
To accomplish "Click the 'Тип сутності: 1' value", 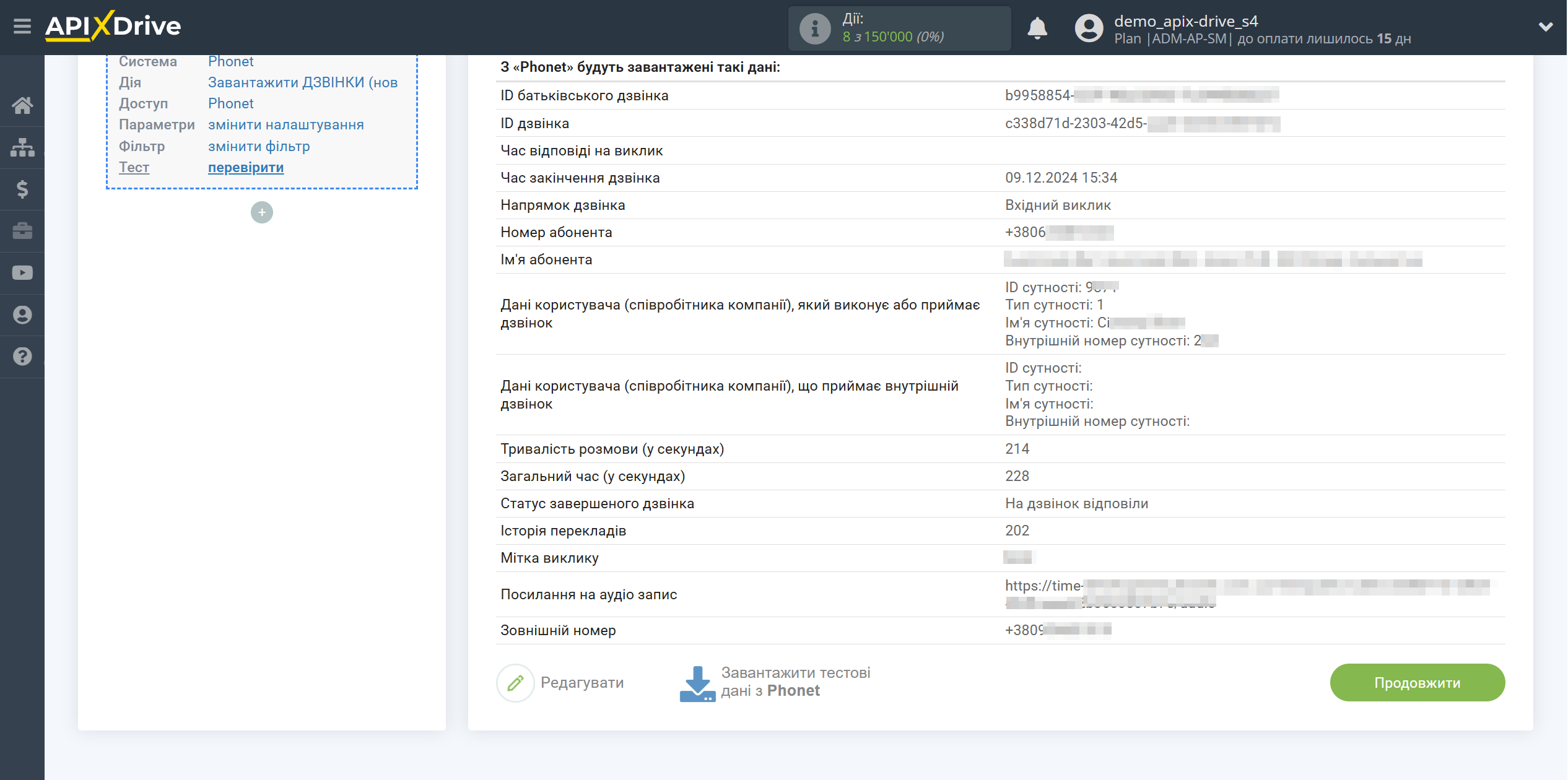I will 1054,305.
